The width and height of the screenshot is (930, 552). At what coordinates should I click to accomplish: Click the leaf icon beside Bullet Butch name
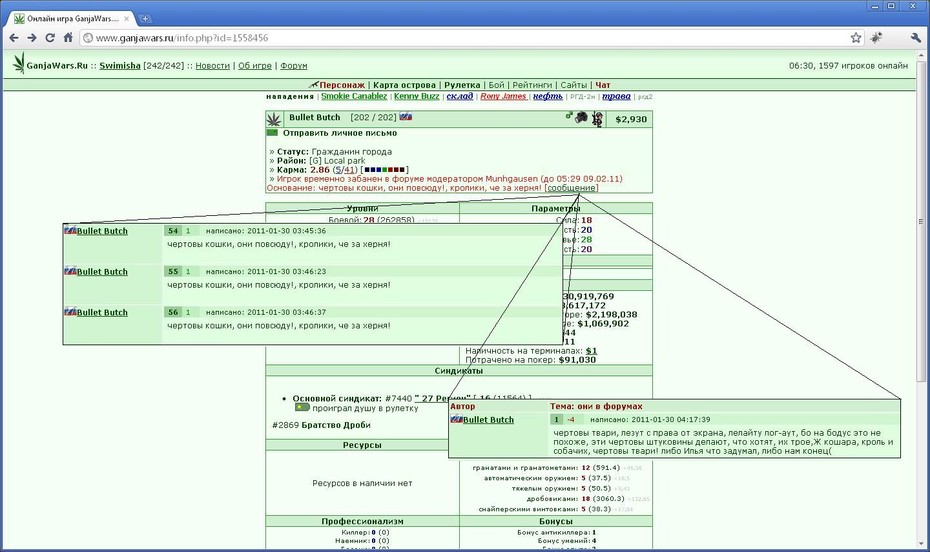[x=273, y=119]
